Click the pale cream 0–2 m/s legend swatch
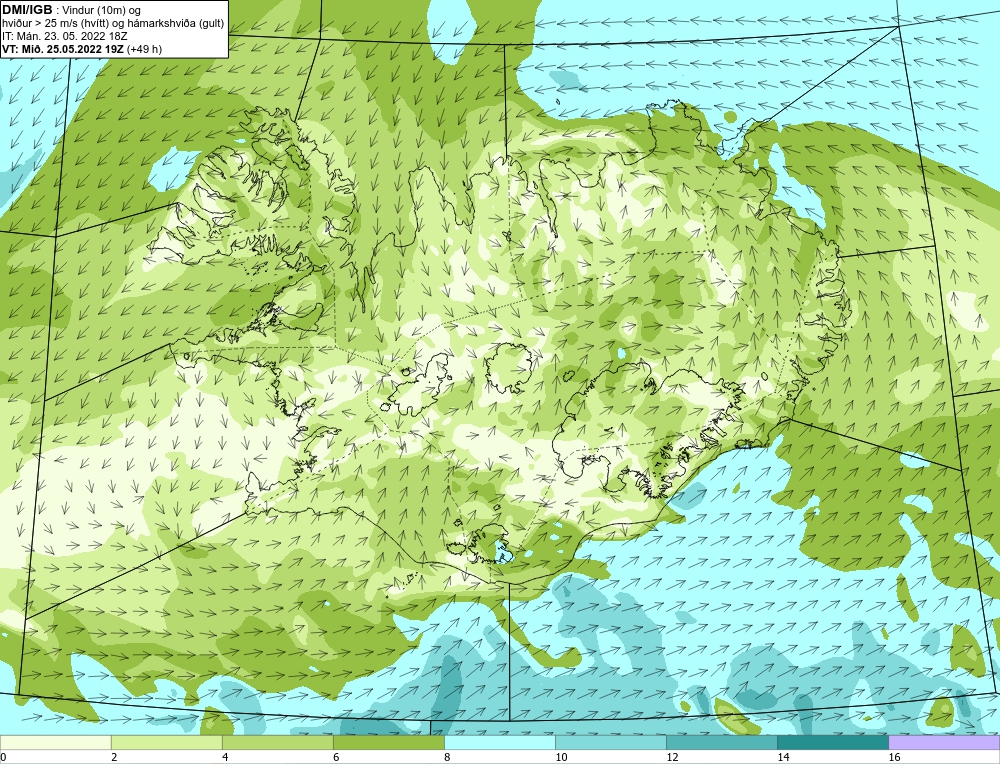The height and width of the screenshot is (764, 1000). (x=55, y=742)
